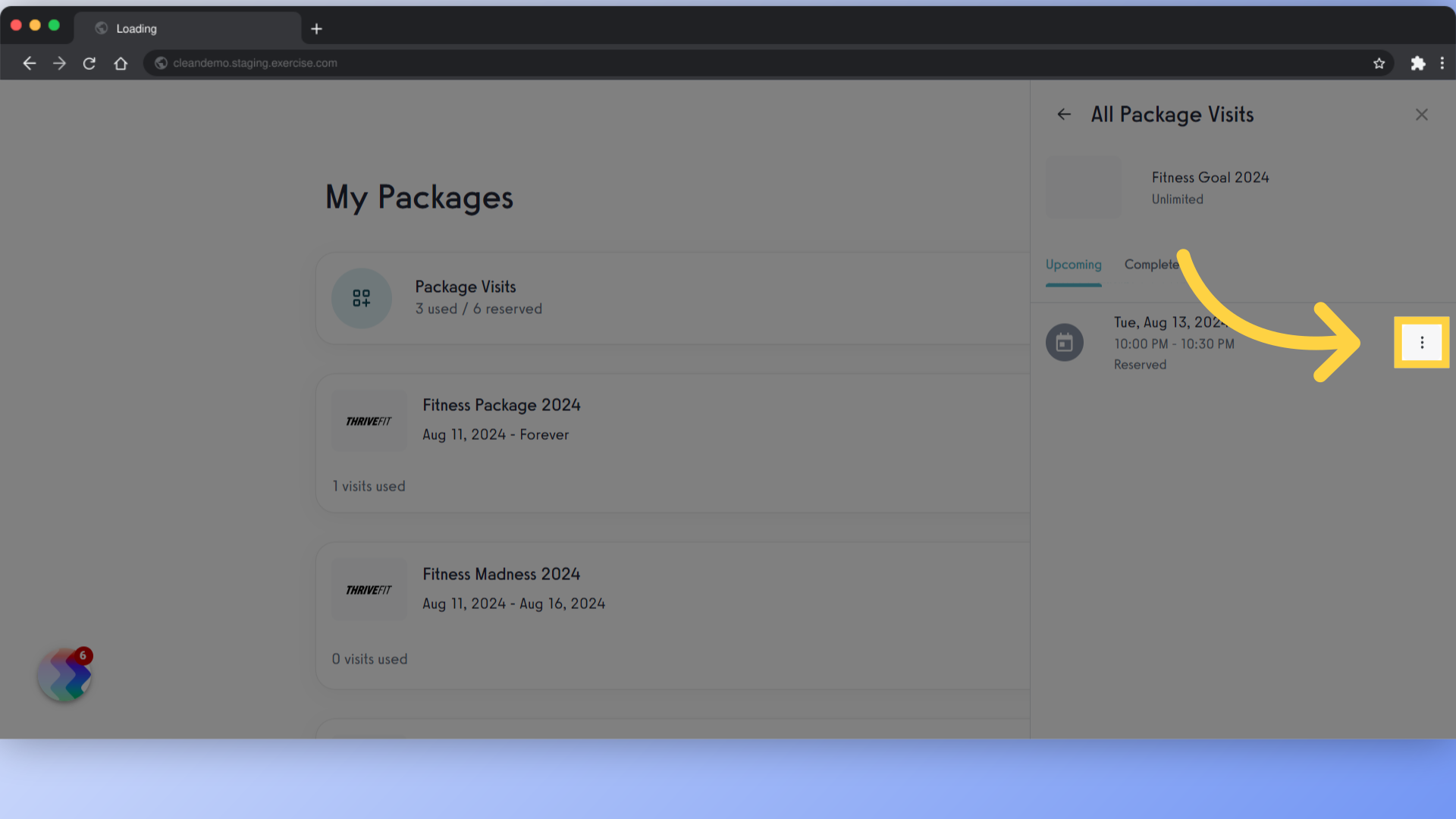1456x819 pixels.
Task: Select the Upcoming tab
Action: pyautogui.click(x=1073, y=264)
